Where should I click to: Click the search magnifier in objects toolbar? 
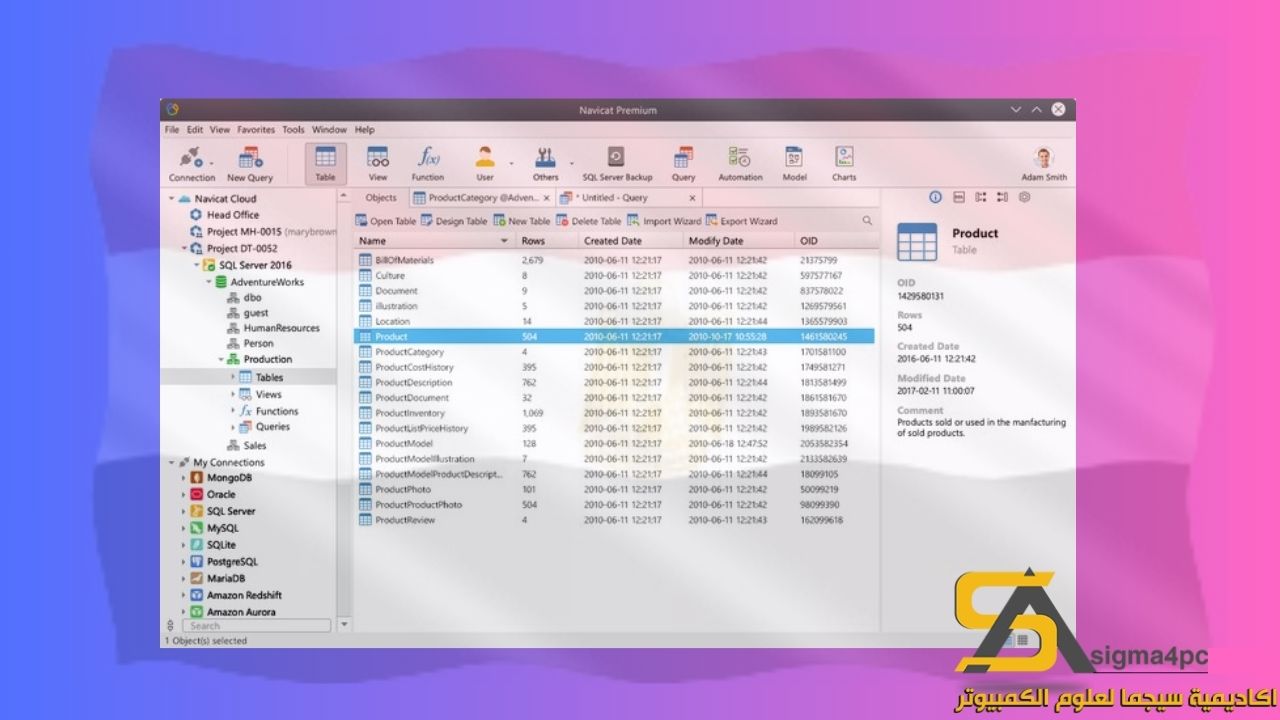(867, 221)
